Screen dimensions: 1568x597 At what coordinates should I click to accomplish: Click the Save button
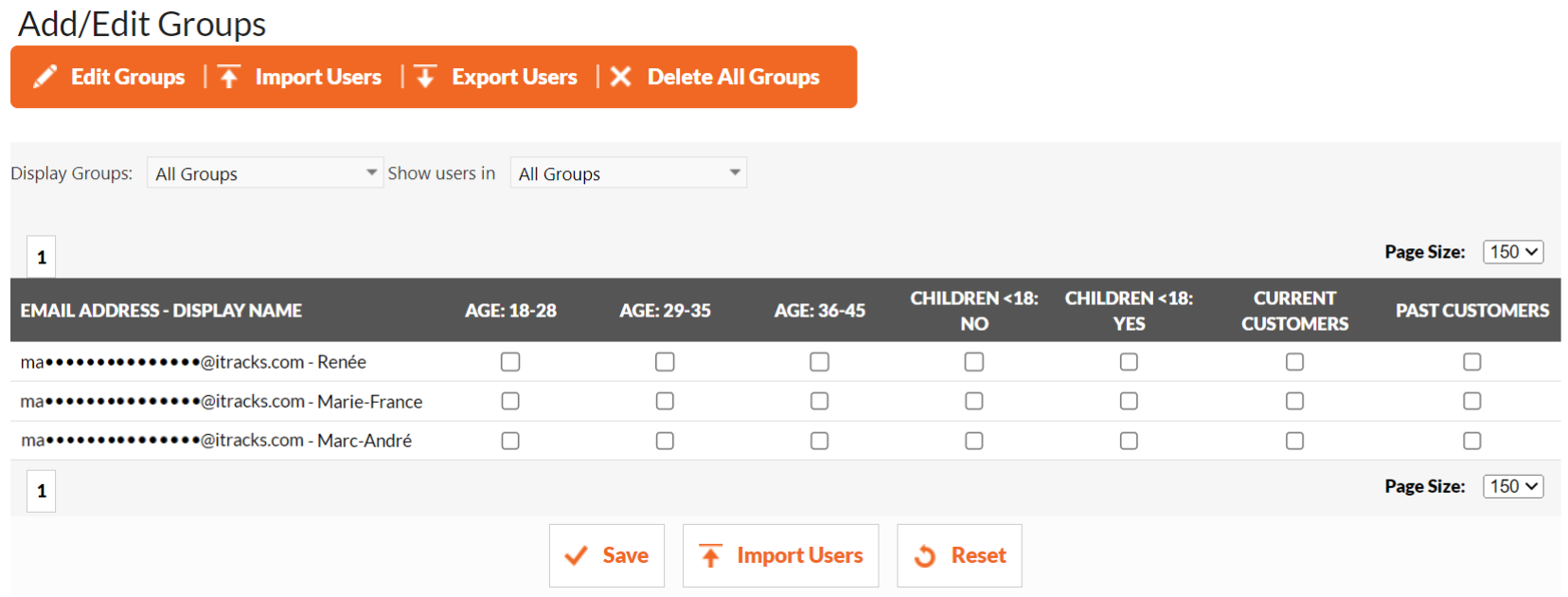[607, 556]
